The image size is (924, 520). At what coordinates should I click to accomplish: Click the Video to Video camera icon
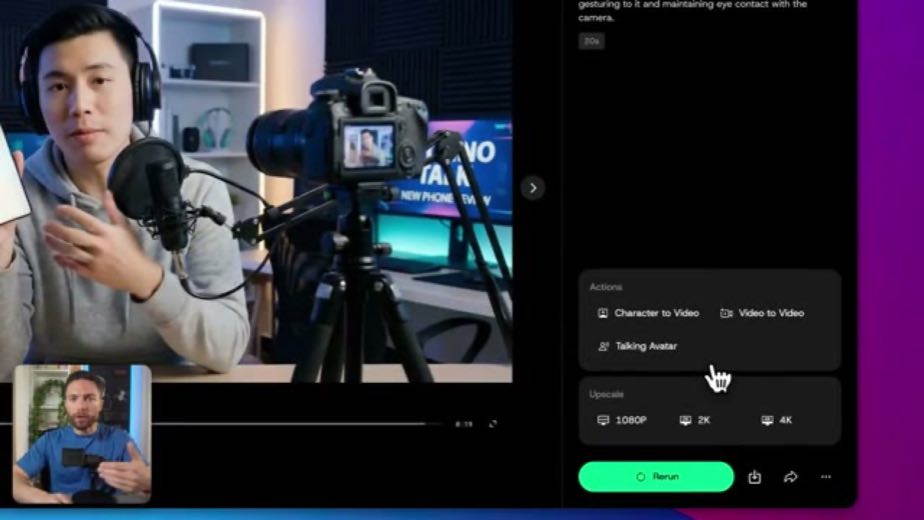(726, 313)
